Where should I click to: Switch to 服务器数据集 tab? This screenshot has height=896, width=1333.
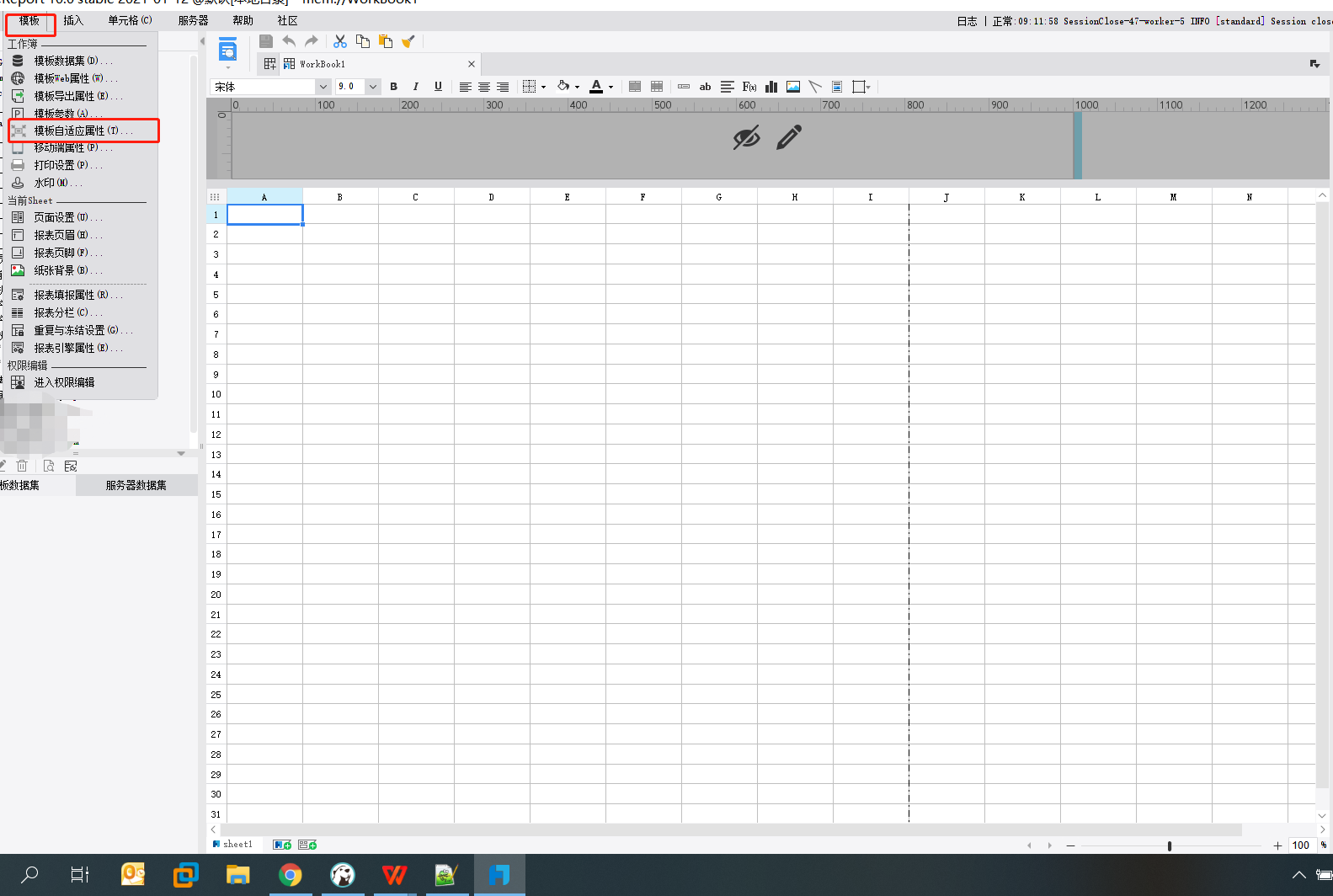[x=136, y=485]
